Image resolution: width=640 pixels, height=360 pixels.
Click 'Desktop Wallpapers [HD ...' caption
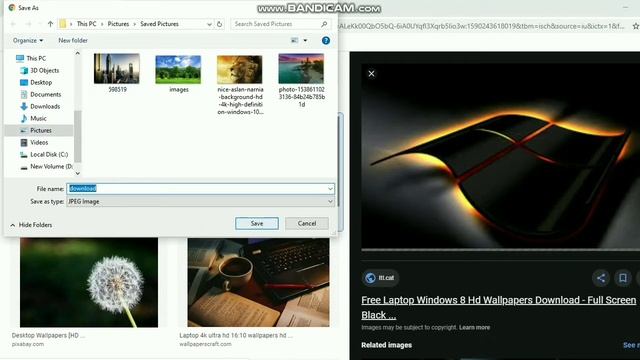coord(48,336)
